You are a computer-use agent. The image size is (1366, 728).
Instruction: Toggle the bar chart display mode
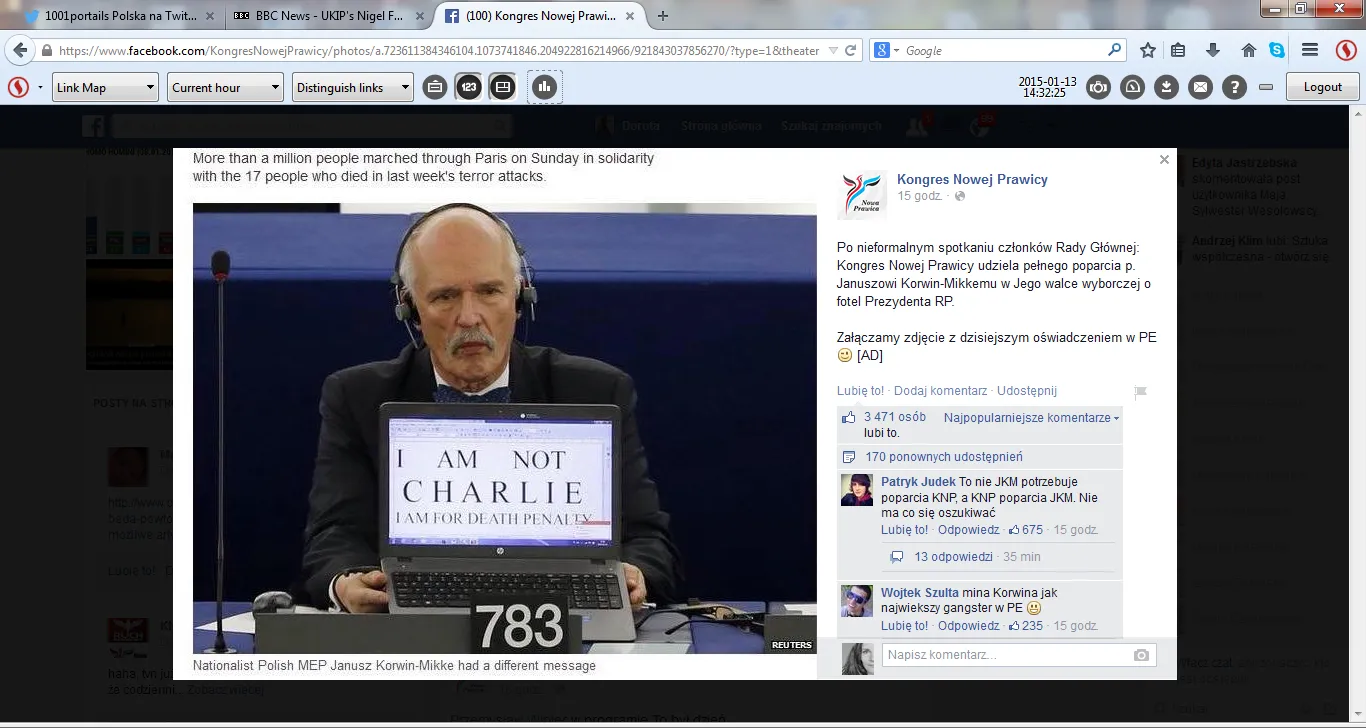pos(543,87)
